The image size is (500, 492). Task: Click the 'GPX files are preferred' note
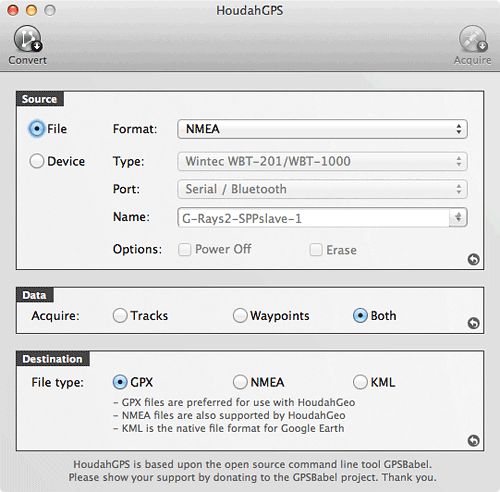click(x=234, y=402)
